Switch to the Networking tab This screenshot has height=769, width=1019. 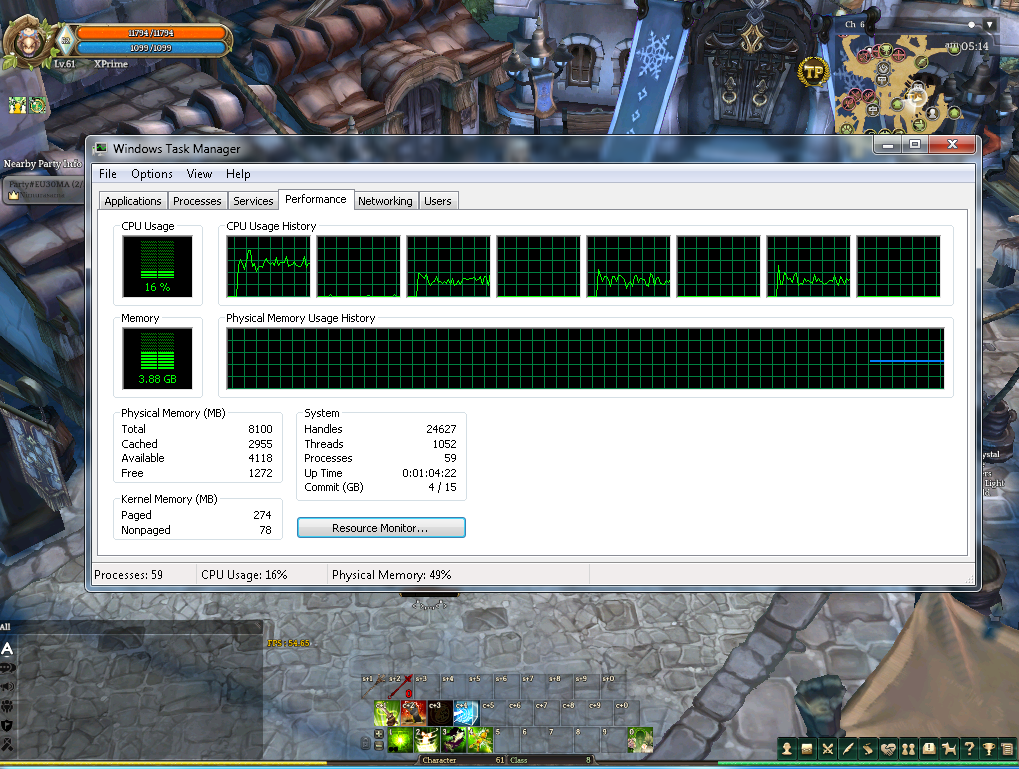385,201
